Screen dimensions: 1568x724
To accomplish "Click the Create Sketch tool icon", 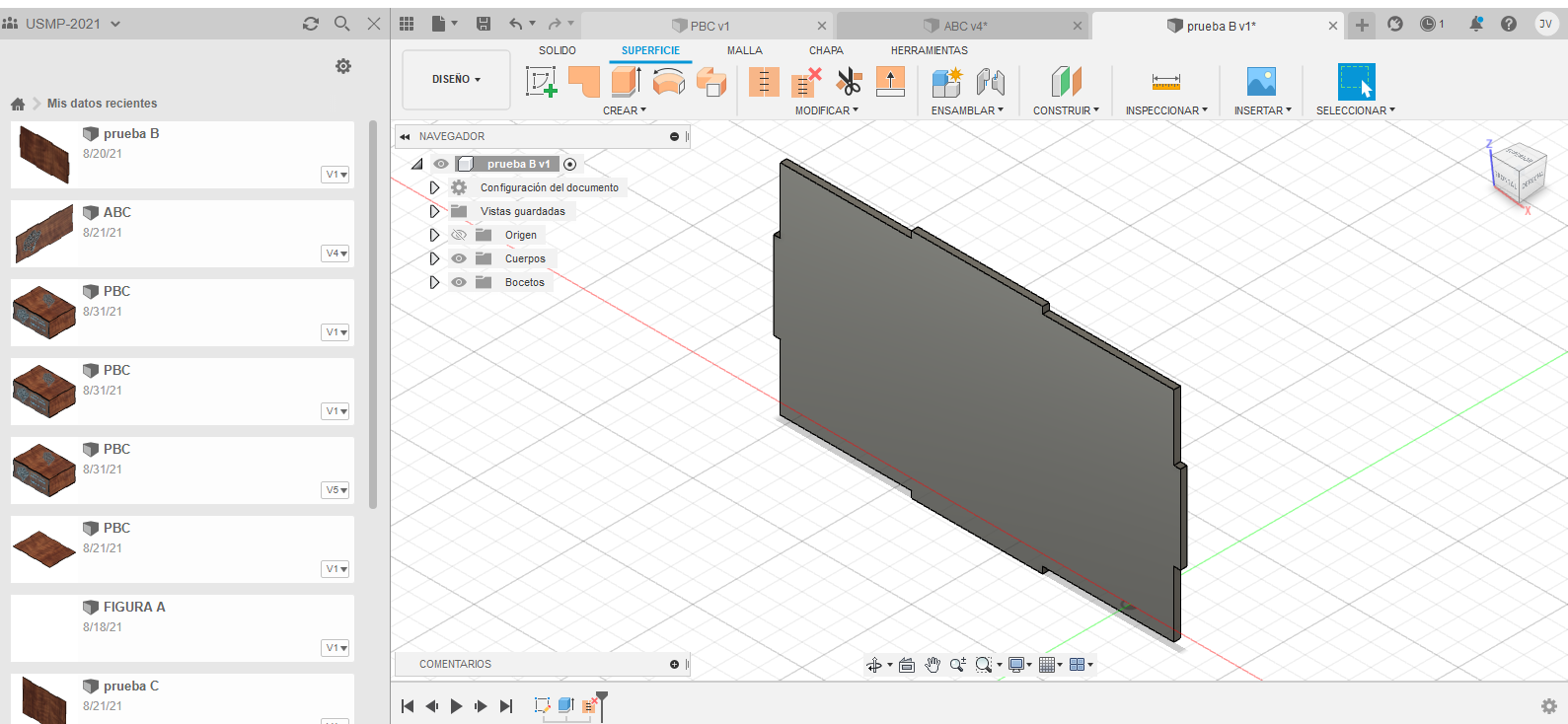I will (541, 81).
